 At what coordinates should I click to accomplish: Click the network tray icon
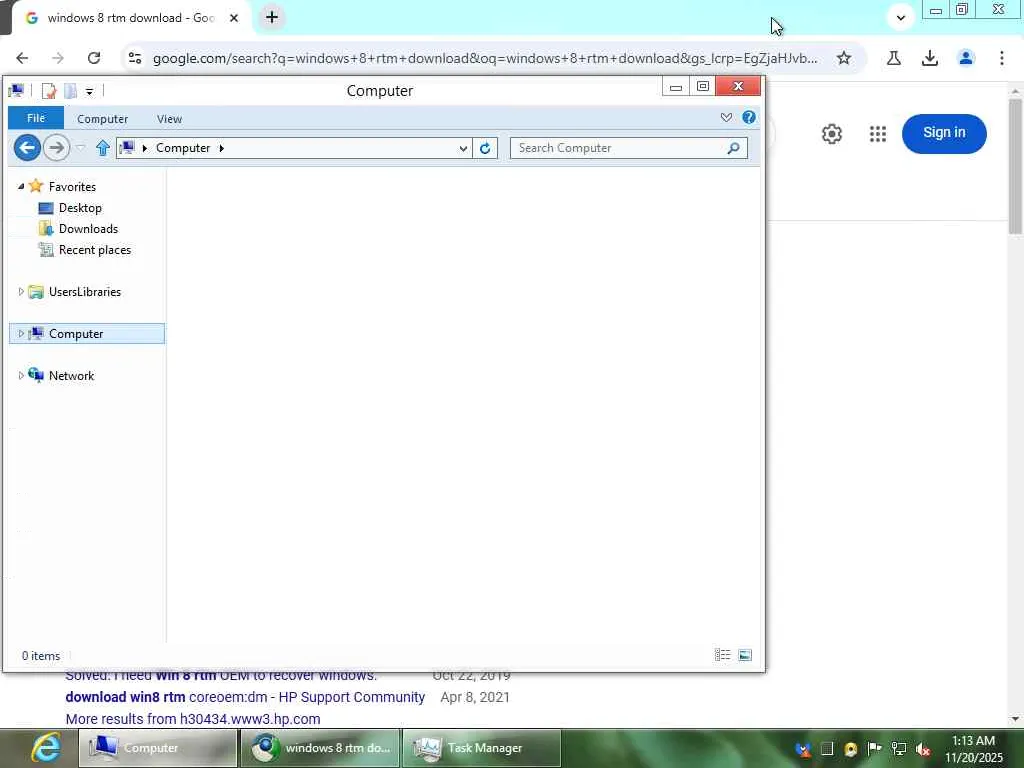pos(899,749)
